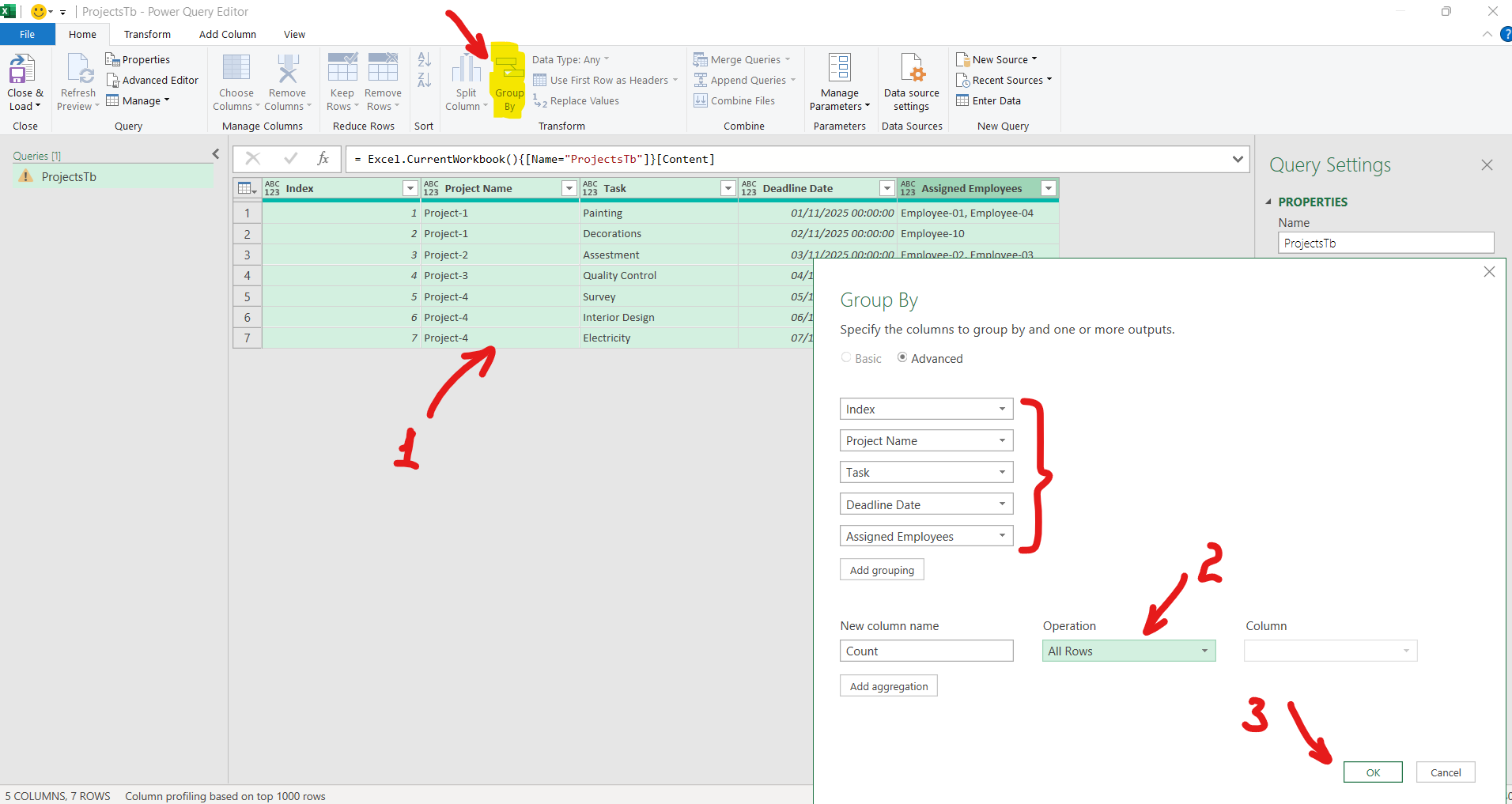Click the formula bar fx icon
1512x804 pixels.
pyautogui.click(x=323, y=159)
